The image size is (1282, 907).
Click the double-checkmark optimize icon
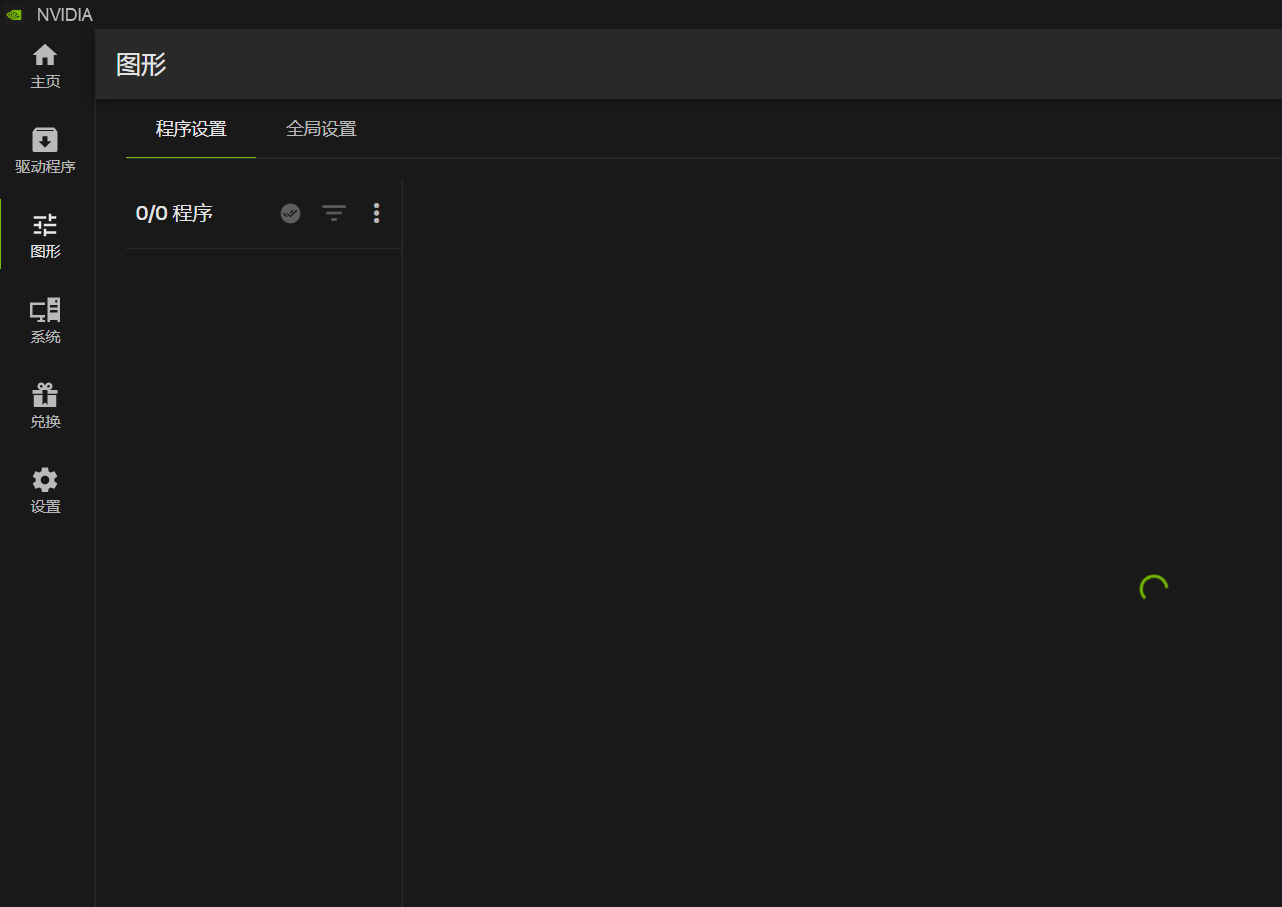pos(290,213)
